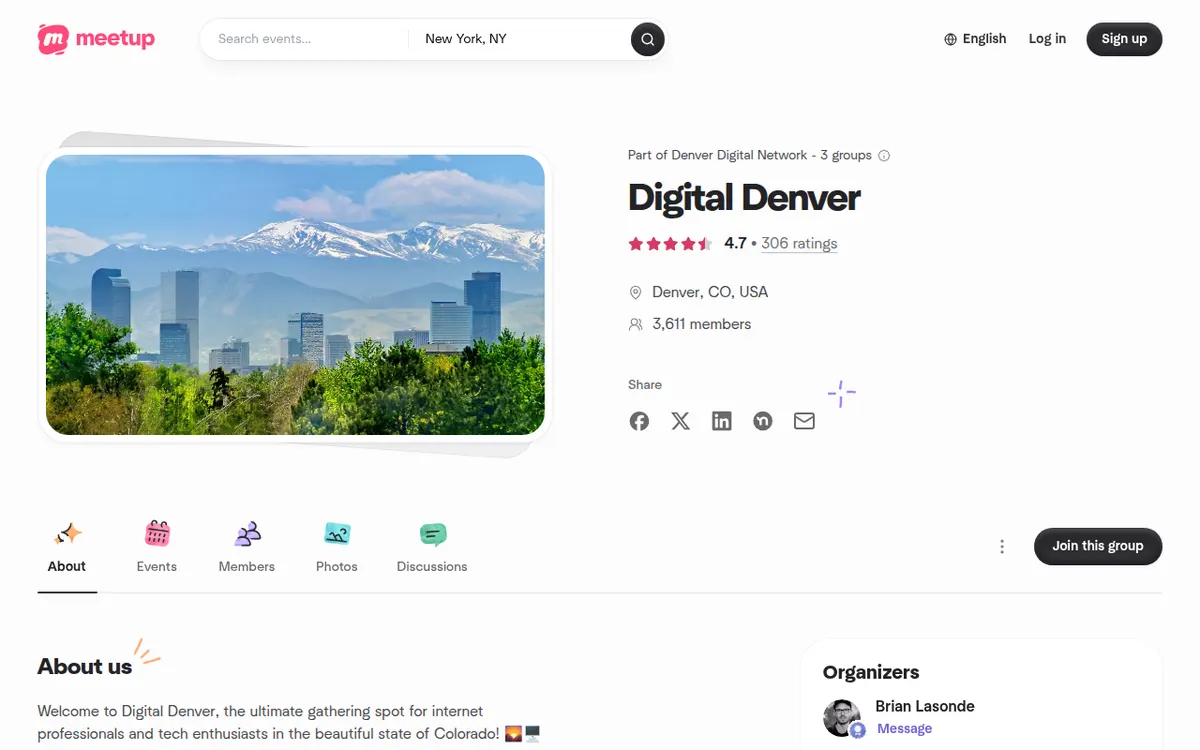Click the info icon beside 3 groups
This screenshot has width=1200, height=750.
pos(883,155)
